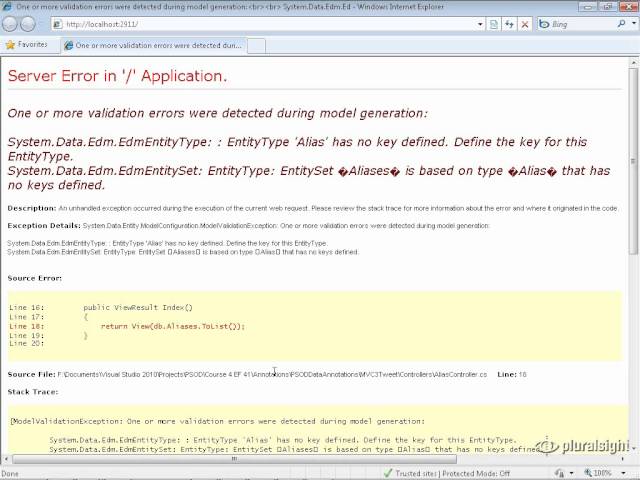Image resolution: width=640 pixels, height=480 pixels.
Task: Stop loading with the red X icon
Action: coord(525,24)
